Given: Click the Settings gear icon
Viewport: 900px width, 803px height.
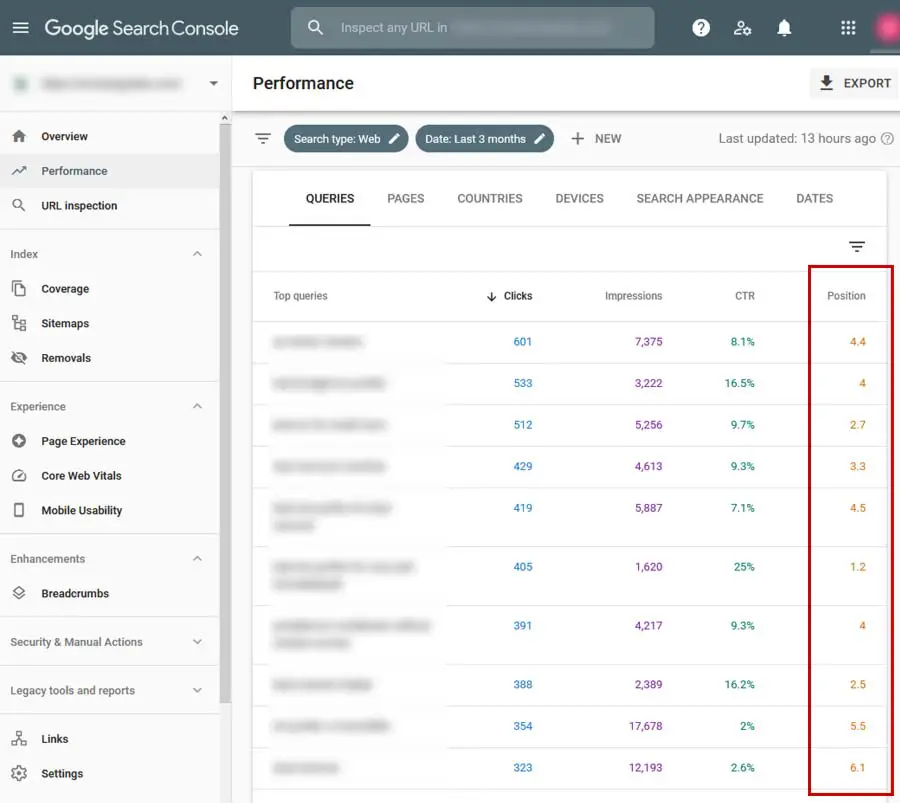Looking at the screenshot, I should [x=19, y=773].
